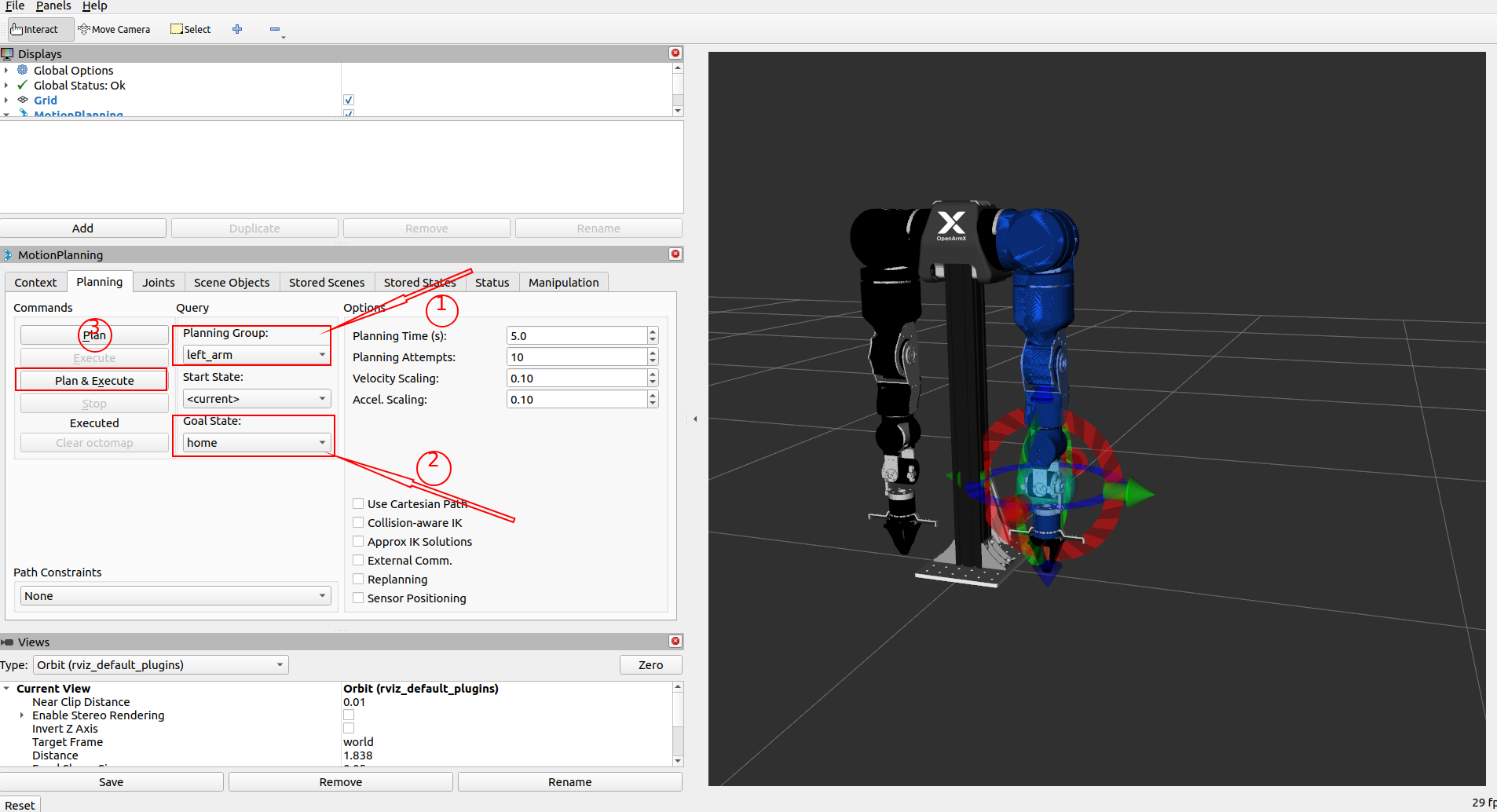1497x812 pixels.
Task: Open the Panels menu
Action: pos(53,6)
